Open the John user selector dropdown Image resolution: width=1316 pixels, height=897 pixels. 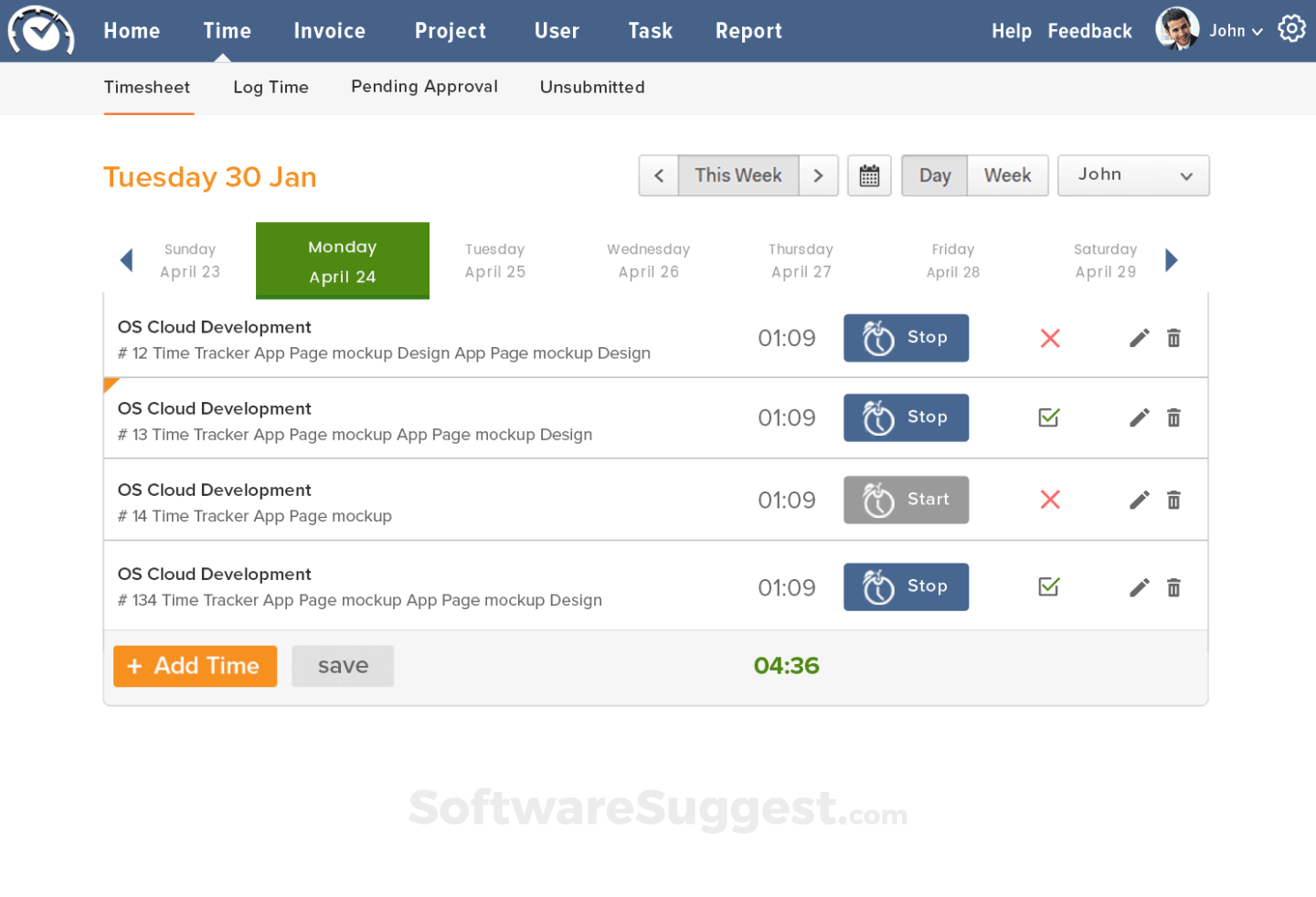tap(1133, 175)
